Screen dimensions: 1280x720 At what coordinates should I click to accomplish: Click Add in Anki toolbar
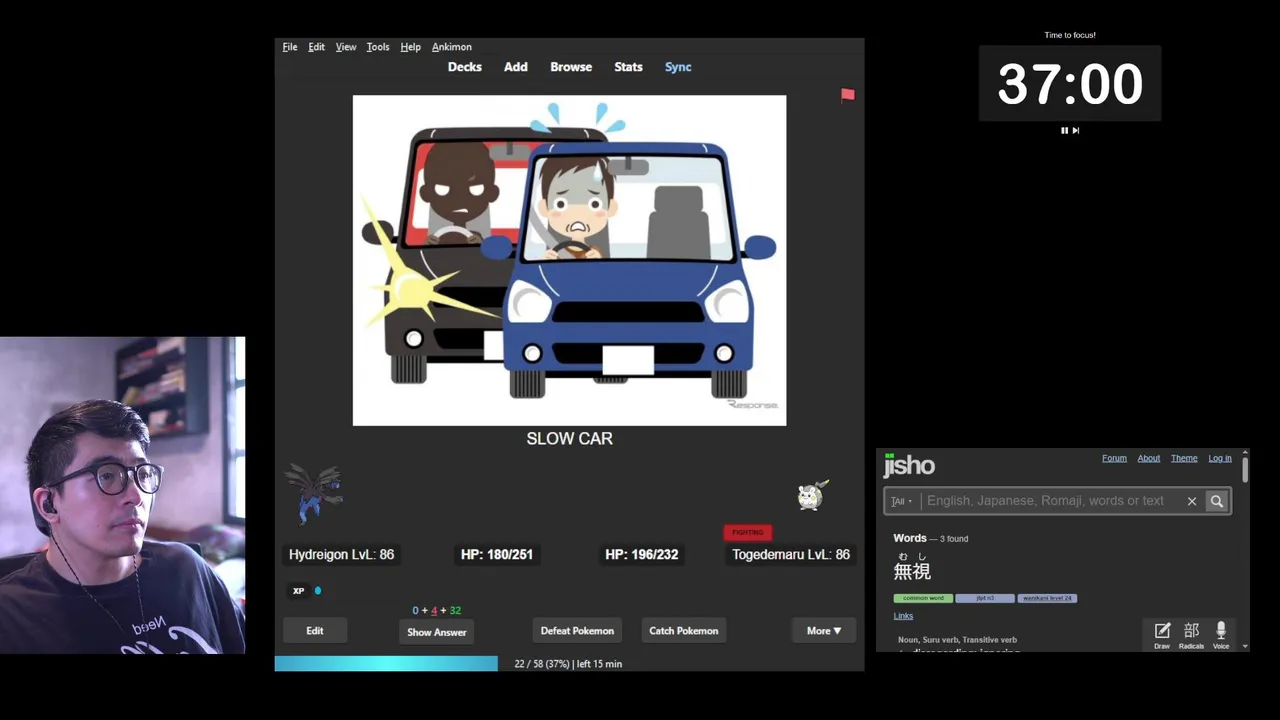pos(516,67)
